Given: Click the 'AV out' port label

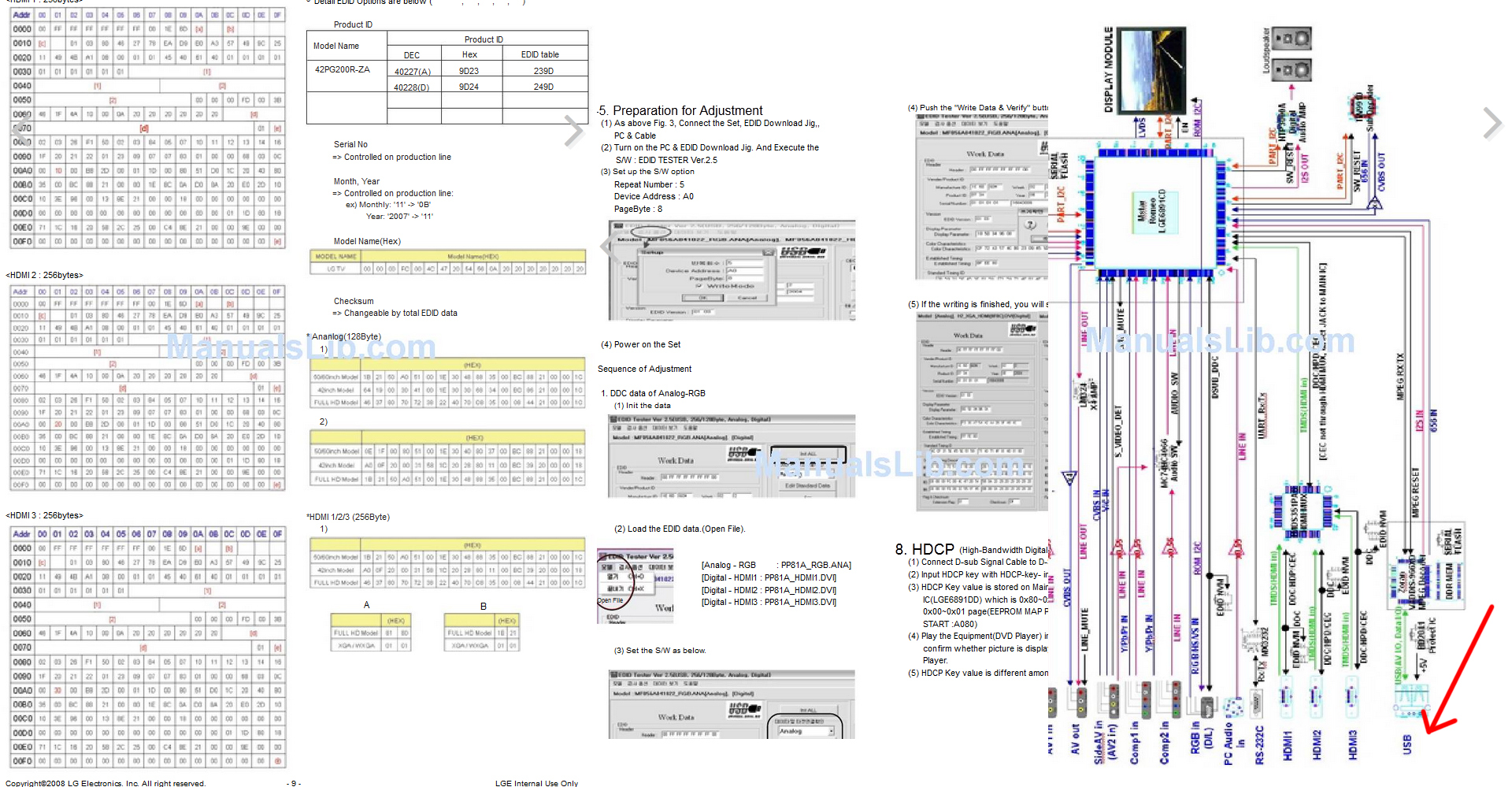Looking at the screenshot, I should [1075, 739].
